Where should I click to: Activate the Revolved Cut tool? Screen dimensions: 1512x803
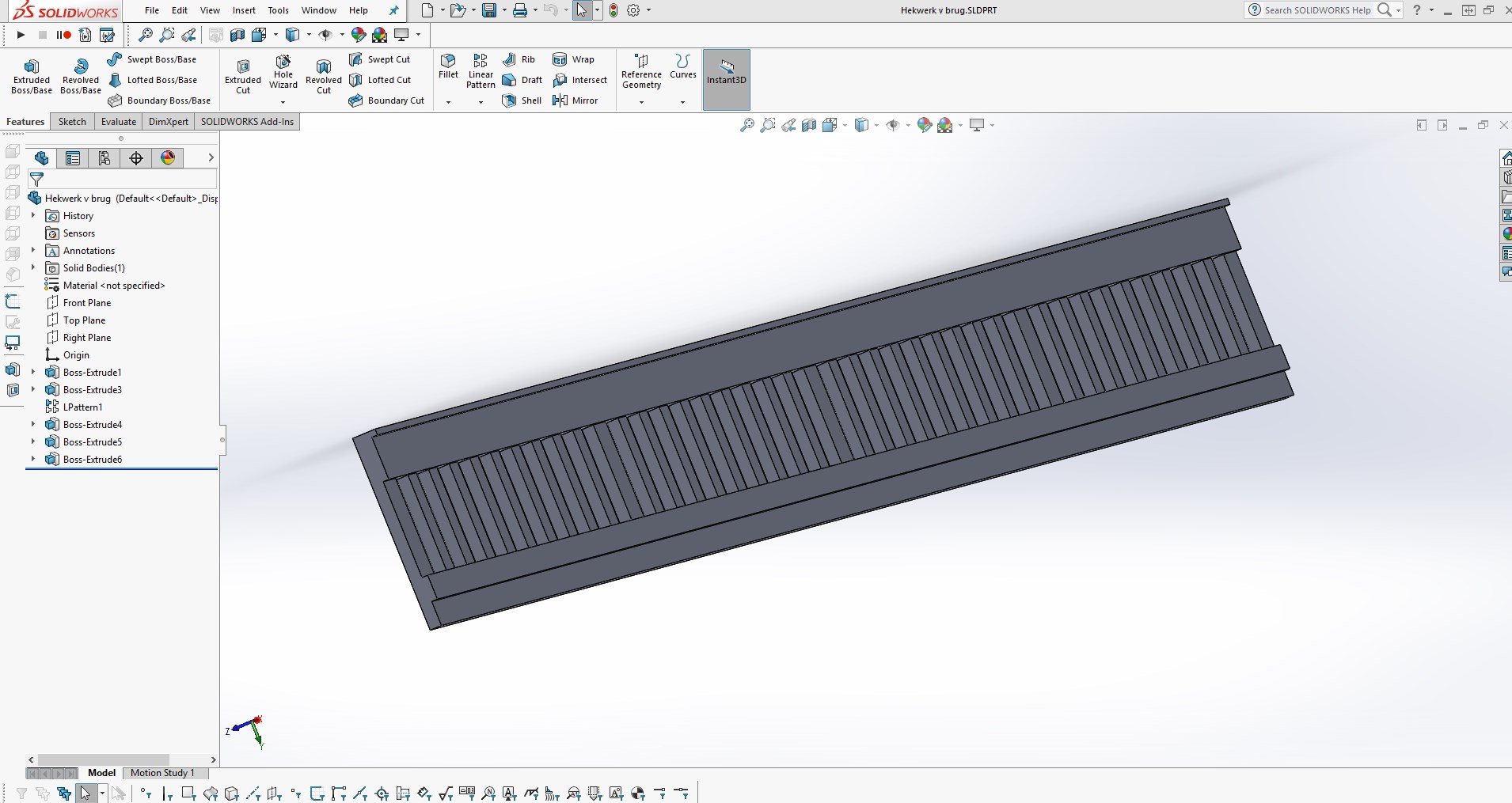click(324, 76)
